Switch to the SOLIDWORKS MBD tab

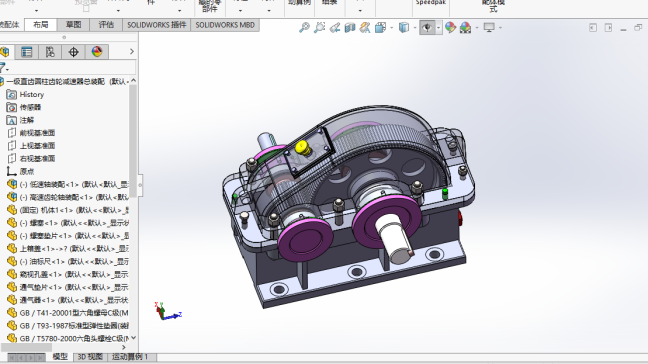225,25
